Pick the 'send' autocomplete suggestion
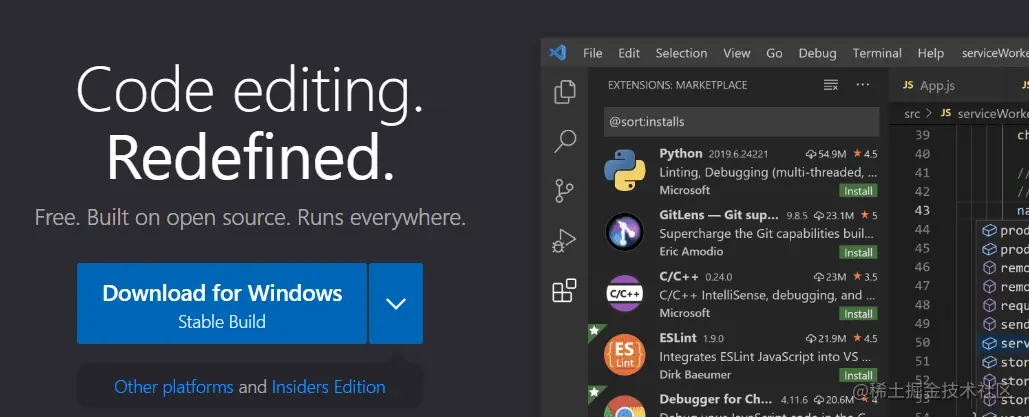 (1003, 324)
